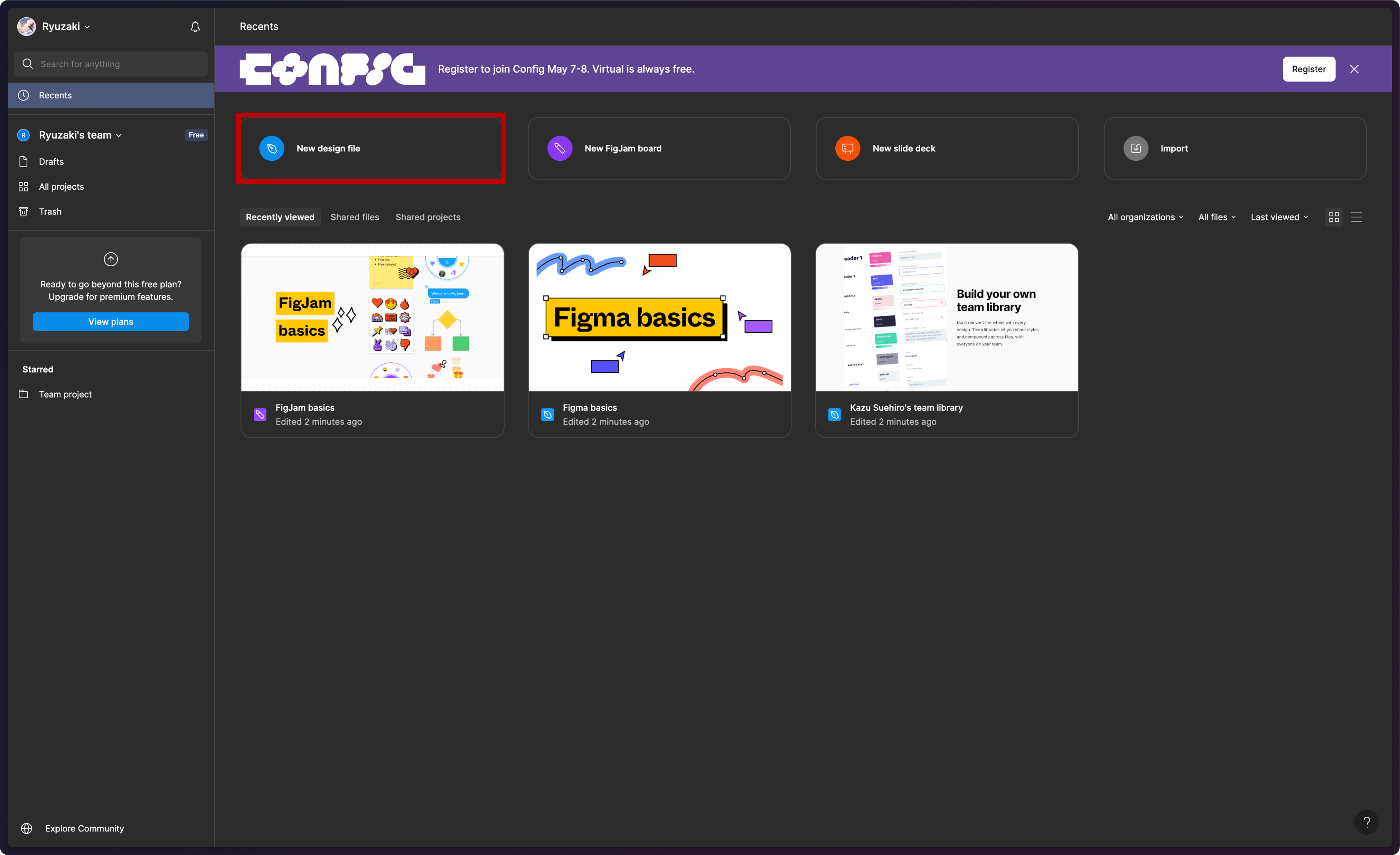Open the All organizations filter
Image resolution: width=1400 pixels, height=855 pixels.
(1145, 217)
